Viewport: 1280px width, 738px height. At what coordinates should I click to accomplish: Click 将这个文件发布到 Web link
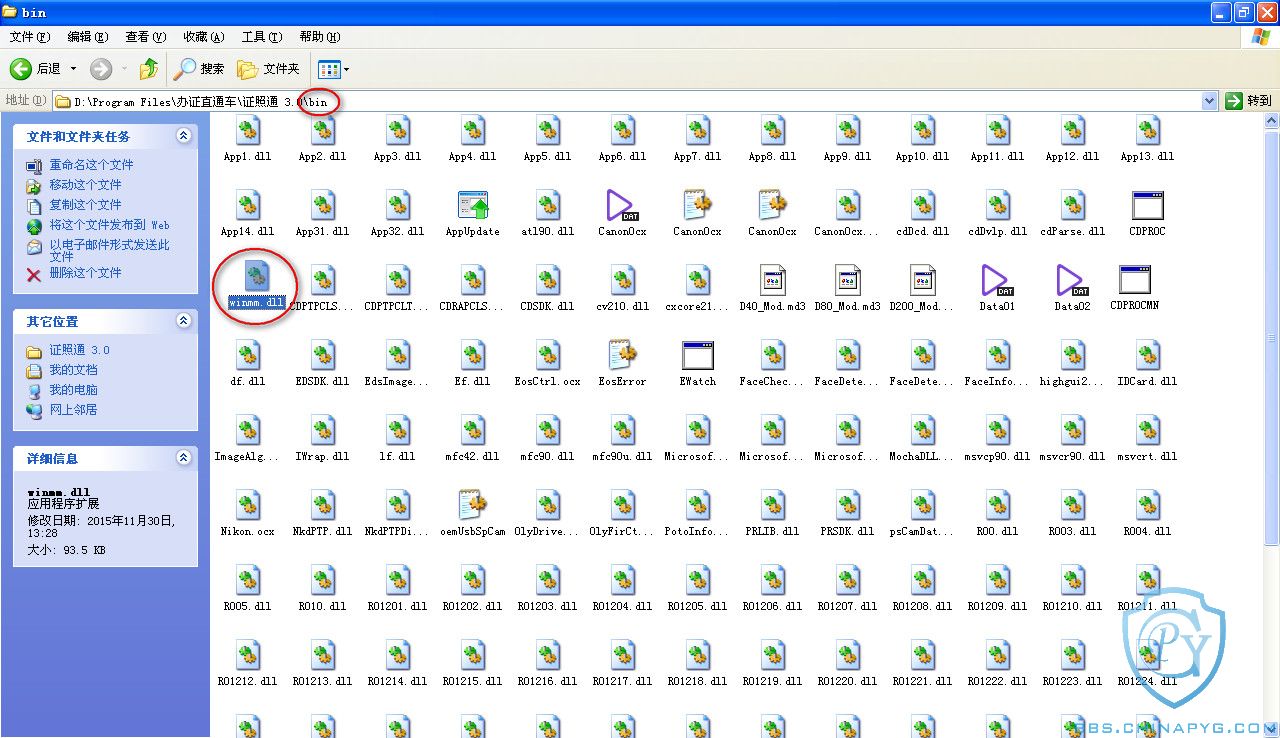tap(110, 225)
